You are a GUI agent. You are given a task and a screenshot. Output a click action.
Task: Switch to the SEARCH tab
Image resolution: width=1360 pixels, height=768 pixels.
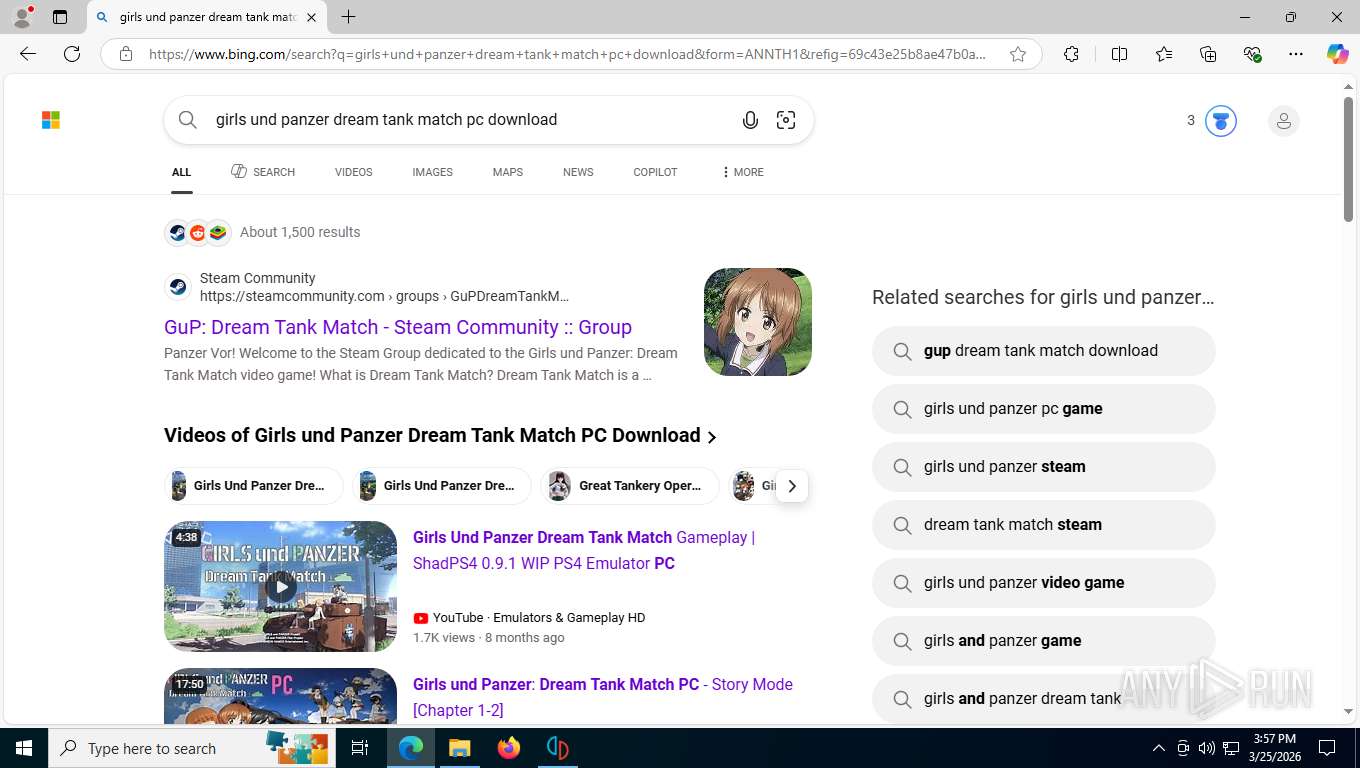coord(263,172)
